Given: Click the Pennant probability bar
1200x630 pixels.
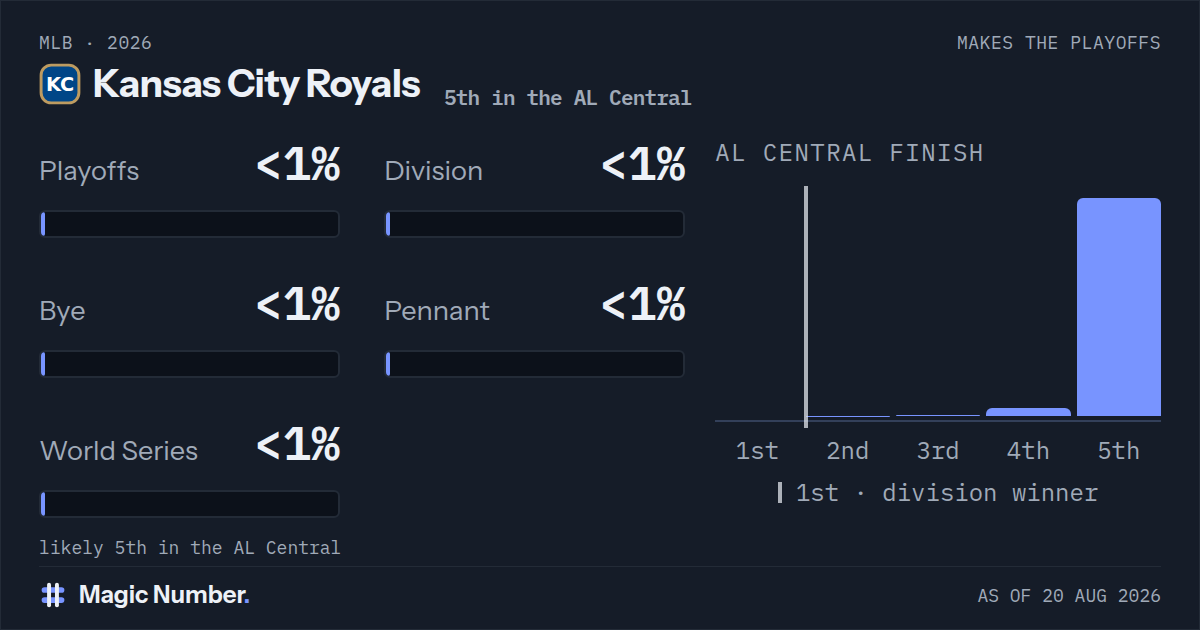Looking at the screenshot, I should click(535, 364).
